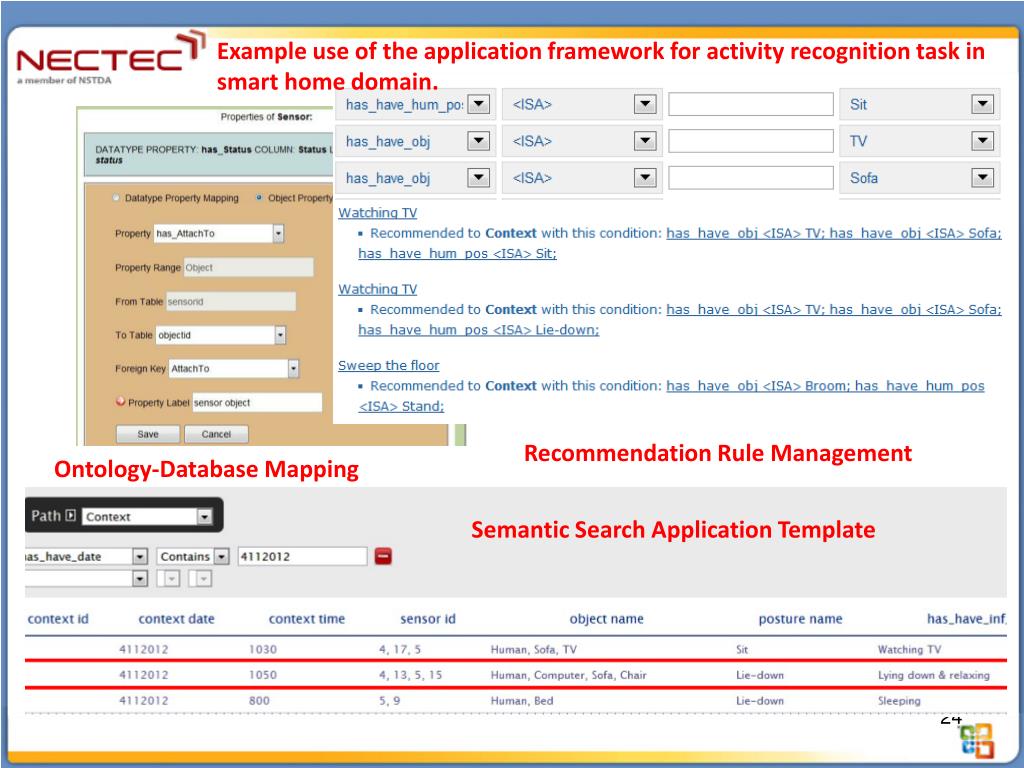Click the Lying down & relaxing cell
This screenshot has width=1024, height=768.
point(934,675)
